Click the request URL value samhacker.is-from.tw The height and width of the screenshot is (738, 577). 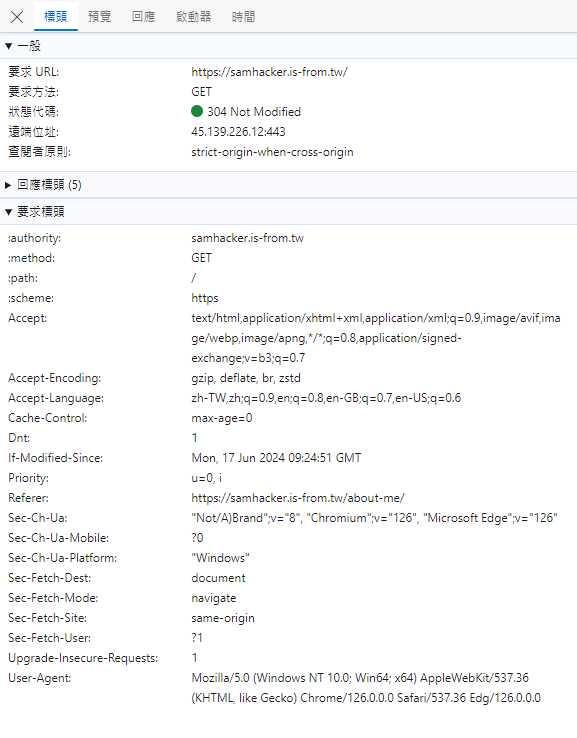tap(269, 72)
